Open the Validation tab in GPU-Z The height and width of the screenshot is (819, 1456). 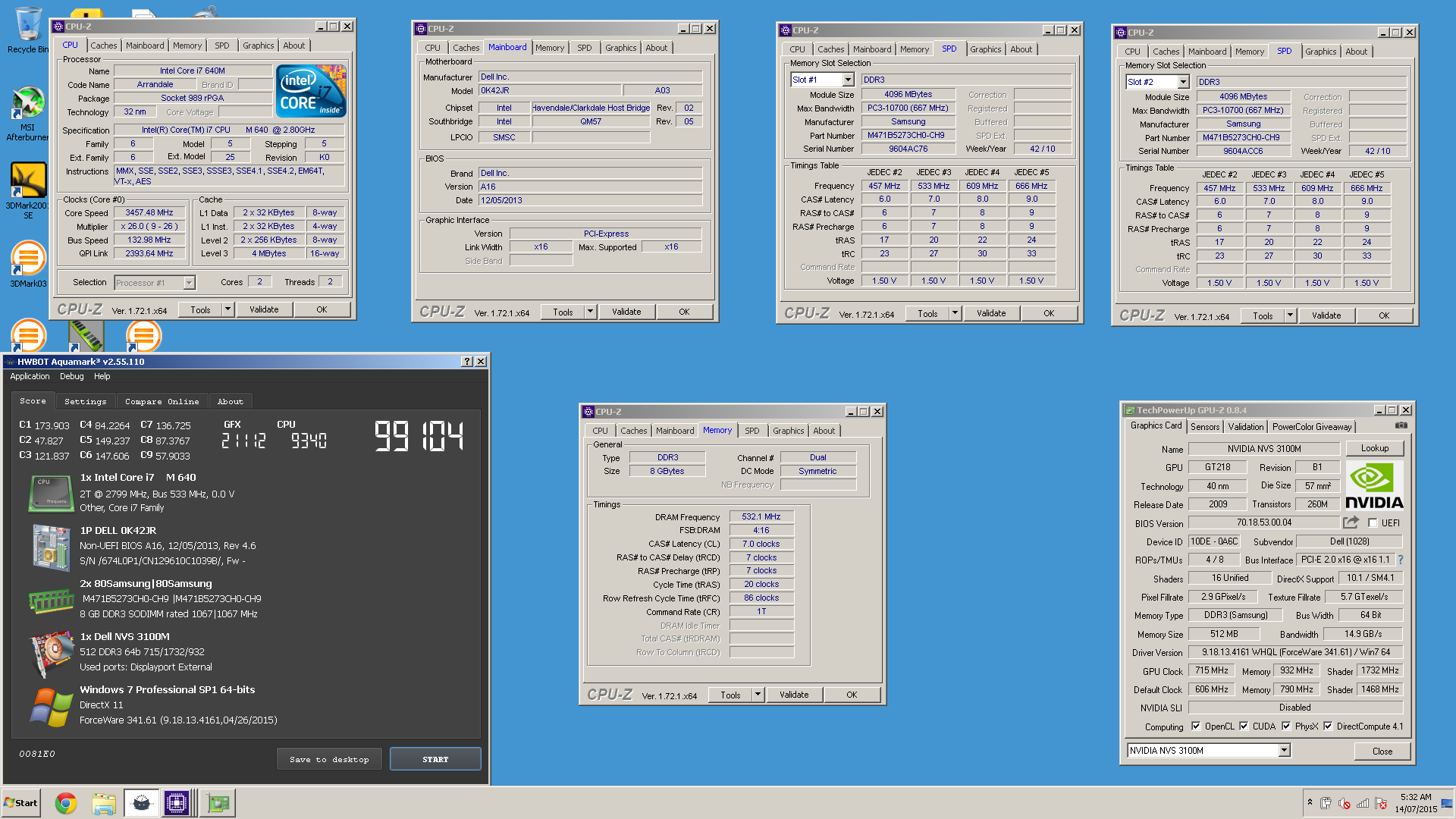tap(1246, 427)
